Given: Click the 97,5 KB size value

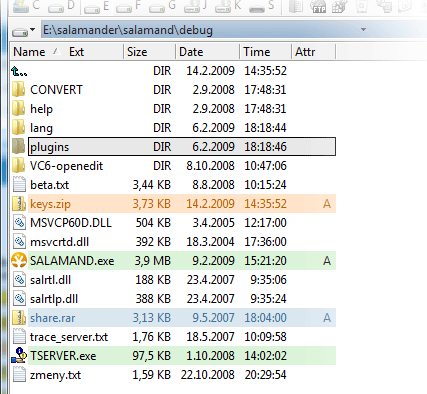Looking at the screenshot, I should pos(152,356).
